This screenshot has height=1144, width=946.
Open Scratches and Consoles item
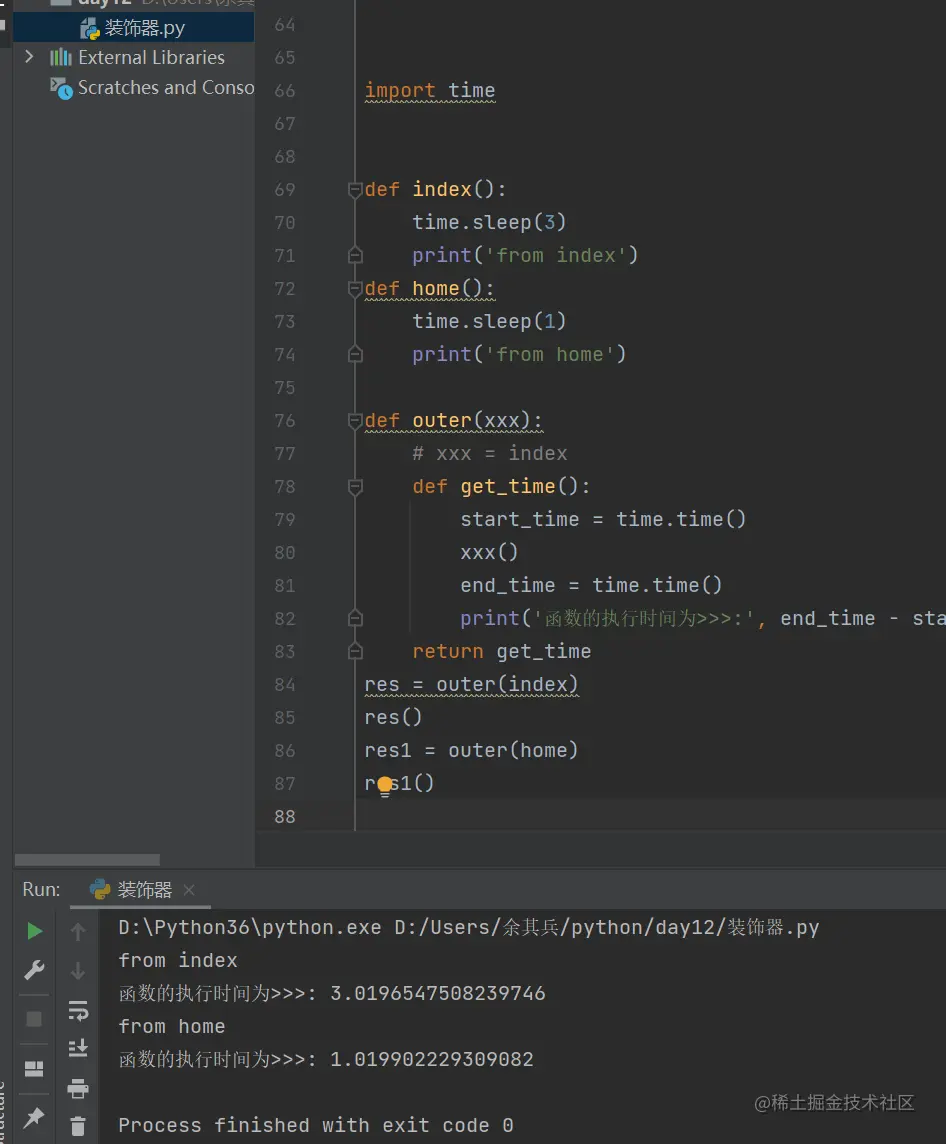pos(166,88)
